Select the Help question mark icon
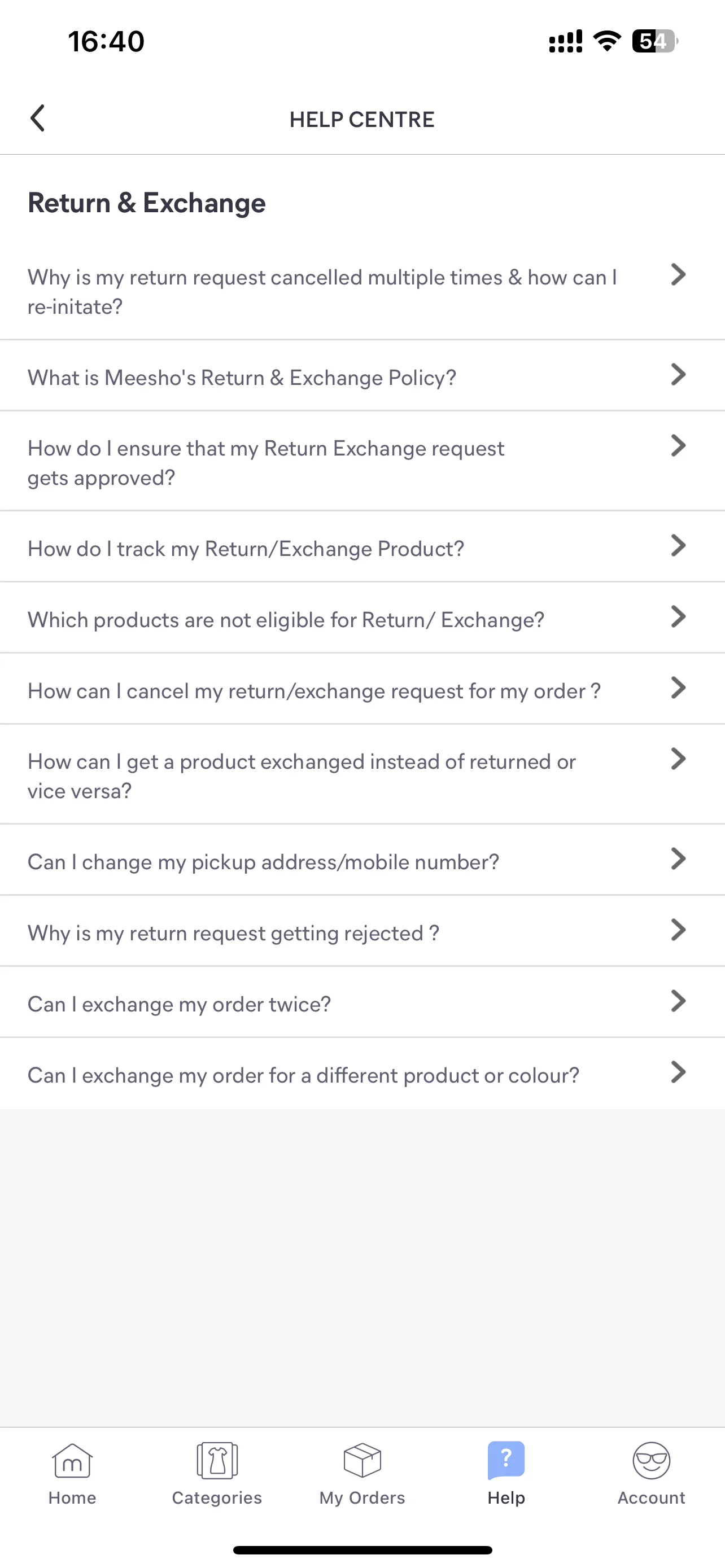Viewport: 725px width, 1568px height. (506, 1460)
